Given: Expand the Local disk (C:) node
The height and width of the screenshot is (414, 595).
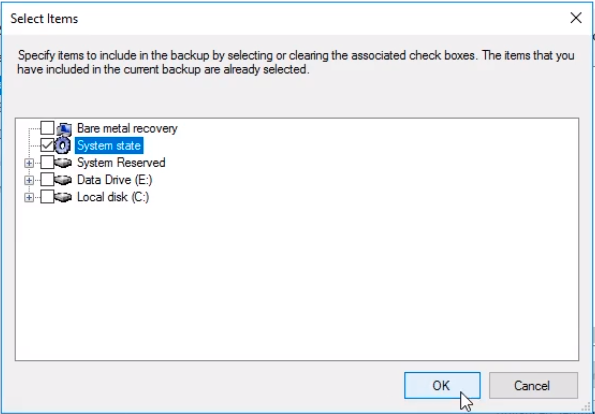Looking at the screenshot, I should coord(29,197).
